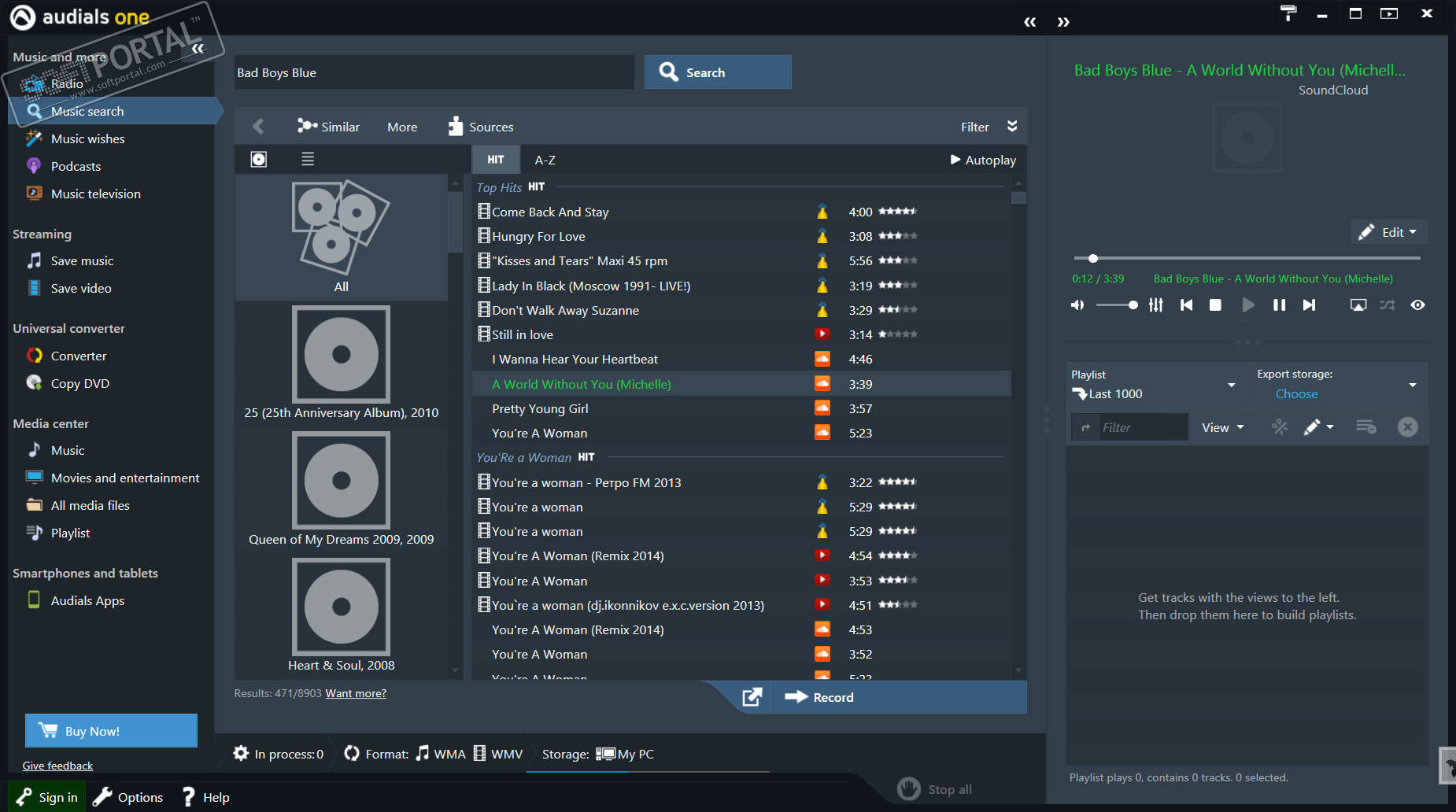Switch to album list view
The height and width of the screenshot is (812, 1456).
308,159
